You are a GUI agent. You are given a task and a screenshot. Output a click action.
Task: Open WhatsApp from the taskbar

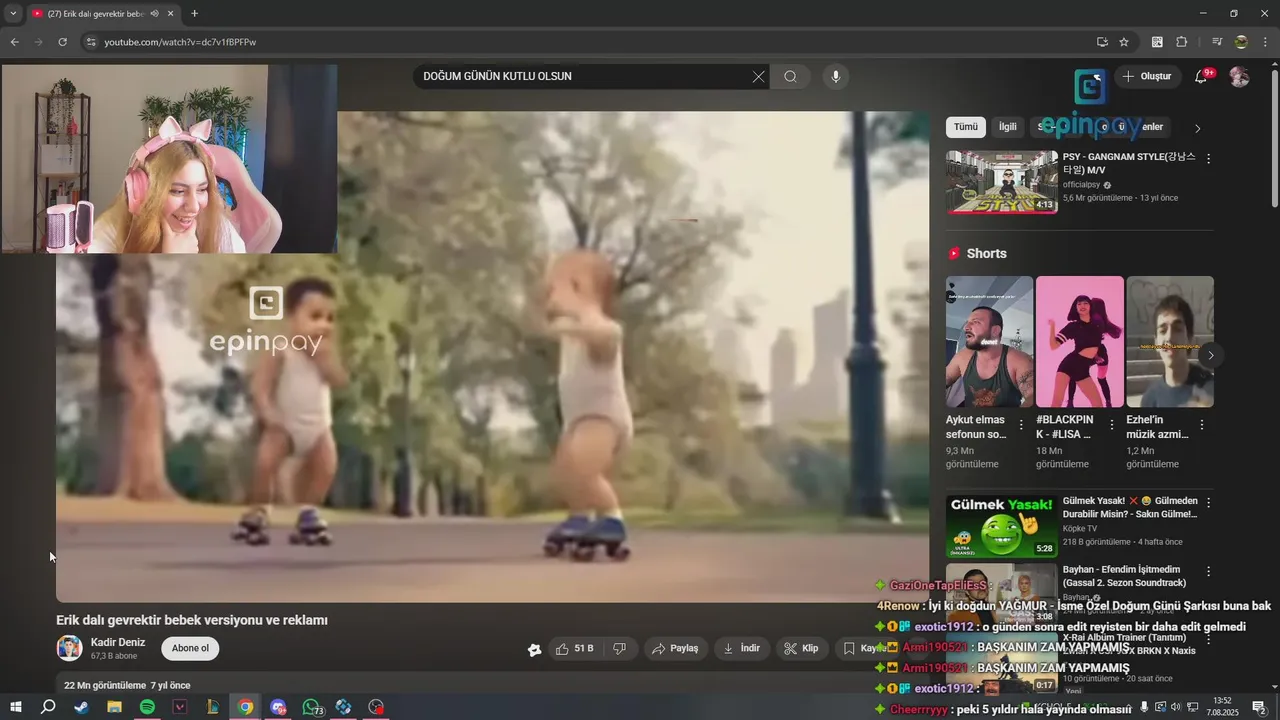click(311, 707)
